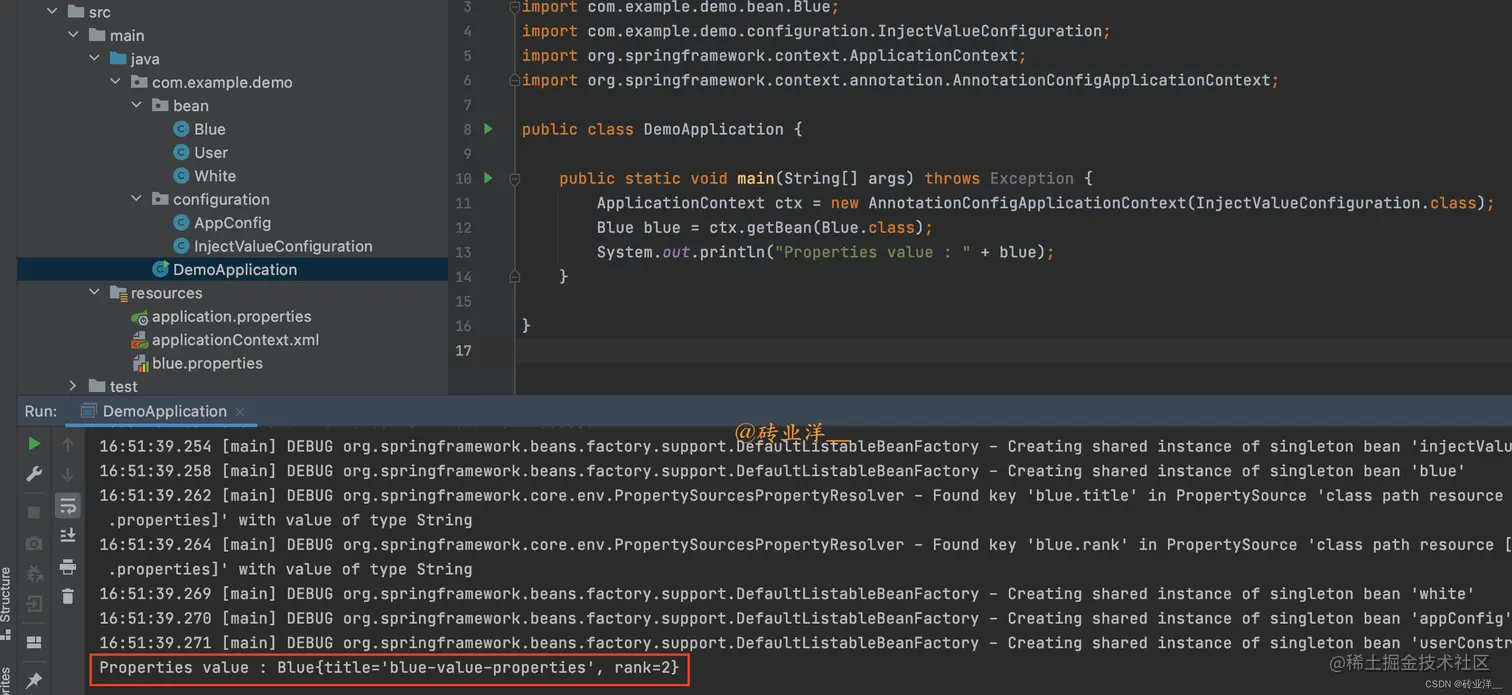The image size is (1512, 695).
Task: Collapse the configuration package chevron
Action: (137, 199)
